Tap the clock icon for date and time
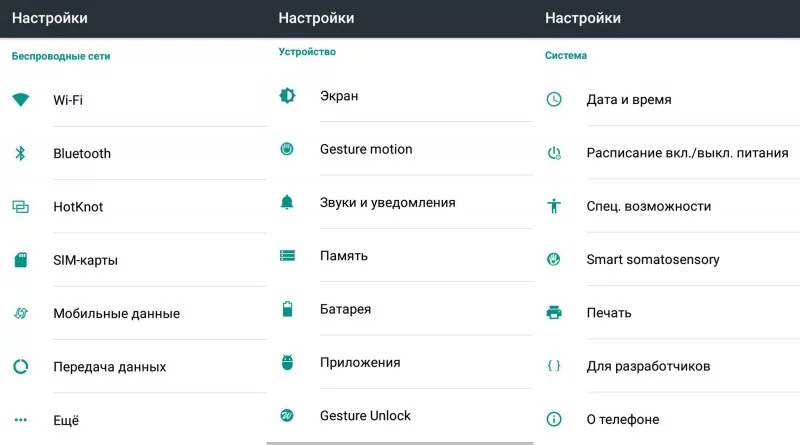800x445 pixels. tap(554, 100)
